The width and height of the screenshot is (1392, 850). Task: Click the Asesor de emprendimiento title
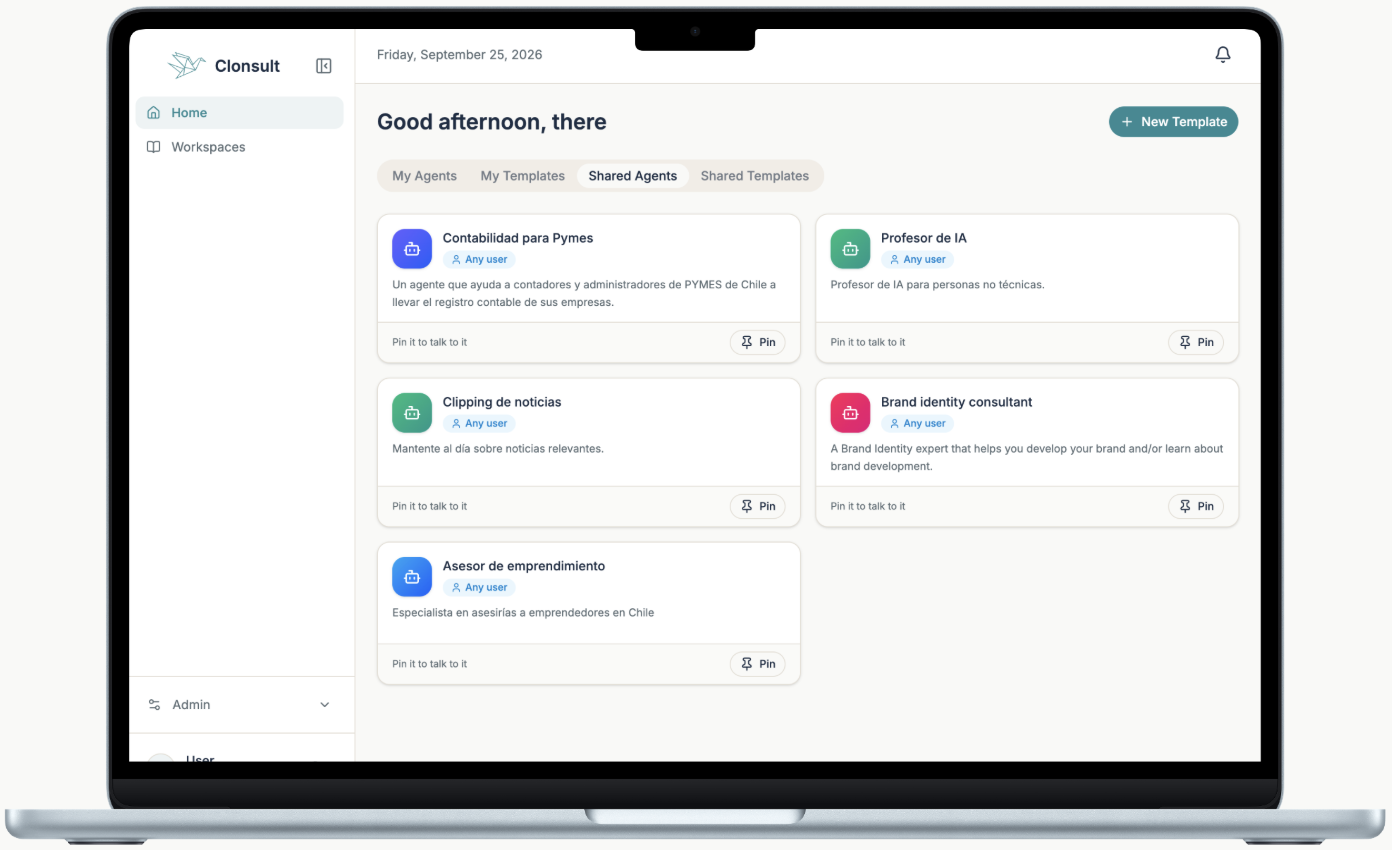click(x=524, y=566)
